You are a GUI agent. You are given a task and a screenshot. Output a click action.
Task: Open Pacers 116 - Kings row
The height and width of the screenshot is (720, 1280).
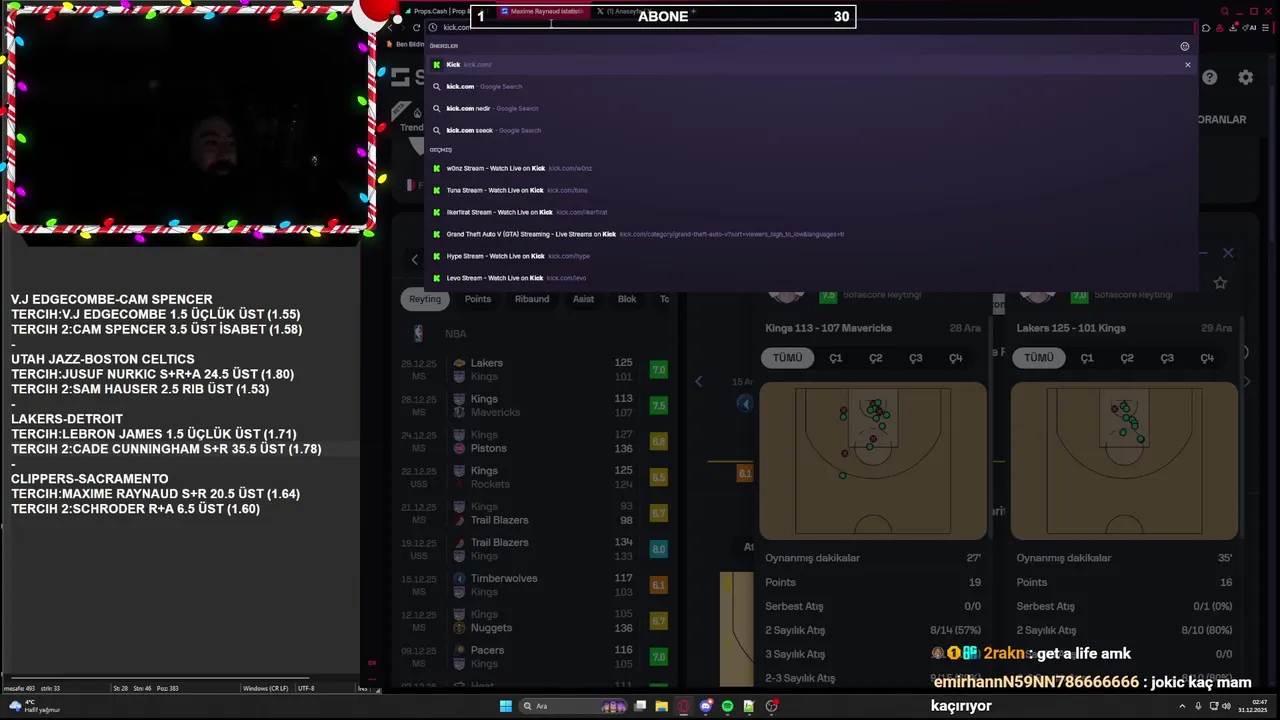[x=535, y=658]
